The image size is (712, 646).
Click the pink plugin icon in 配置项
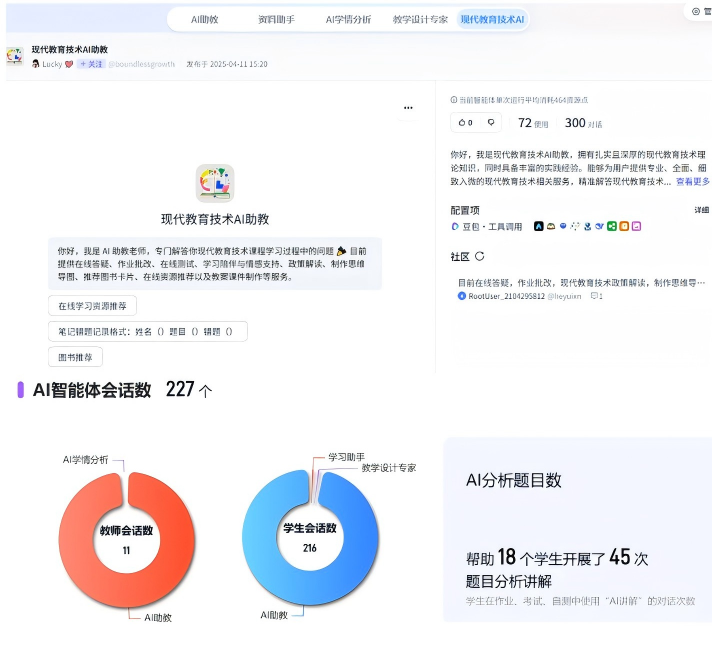pos(635,227)
